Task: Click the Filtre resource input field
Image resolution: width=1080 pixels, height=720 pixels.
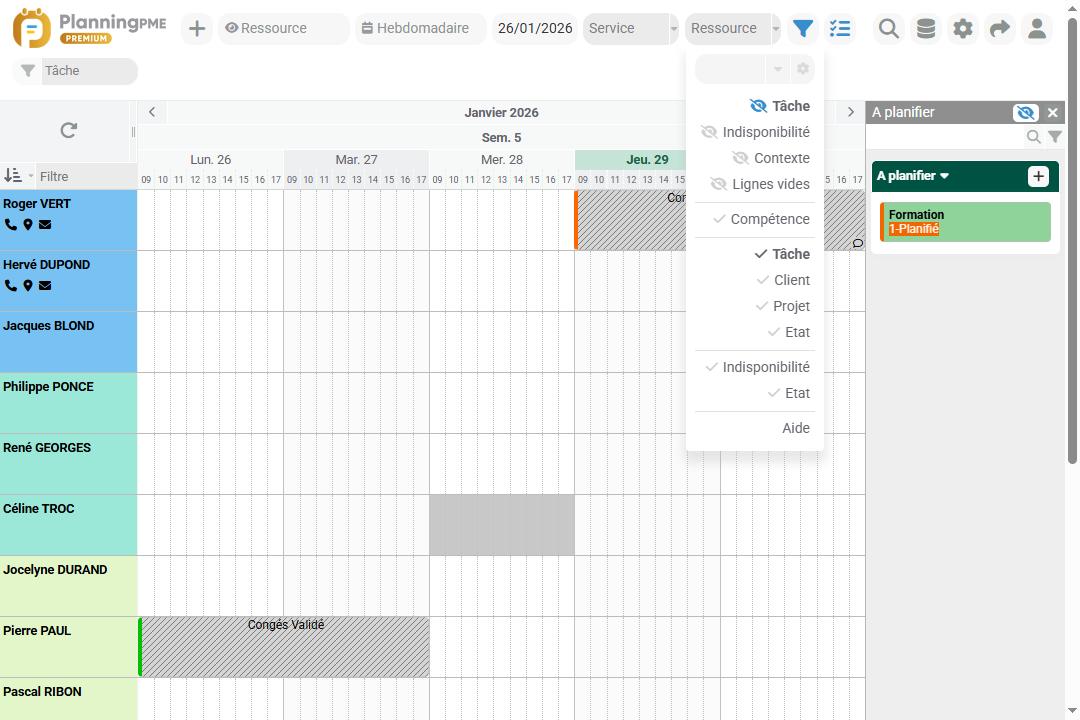Action: tap(86, 176)
